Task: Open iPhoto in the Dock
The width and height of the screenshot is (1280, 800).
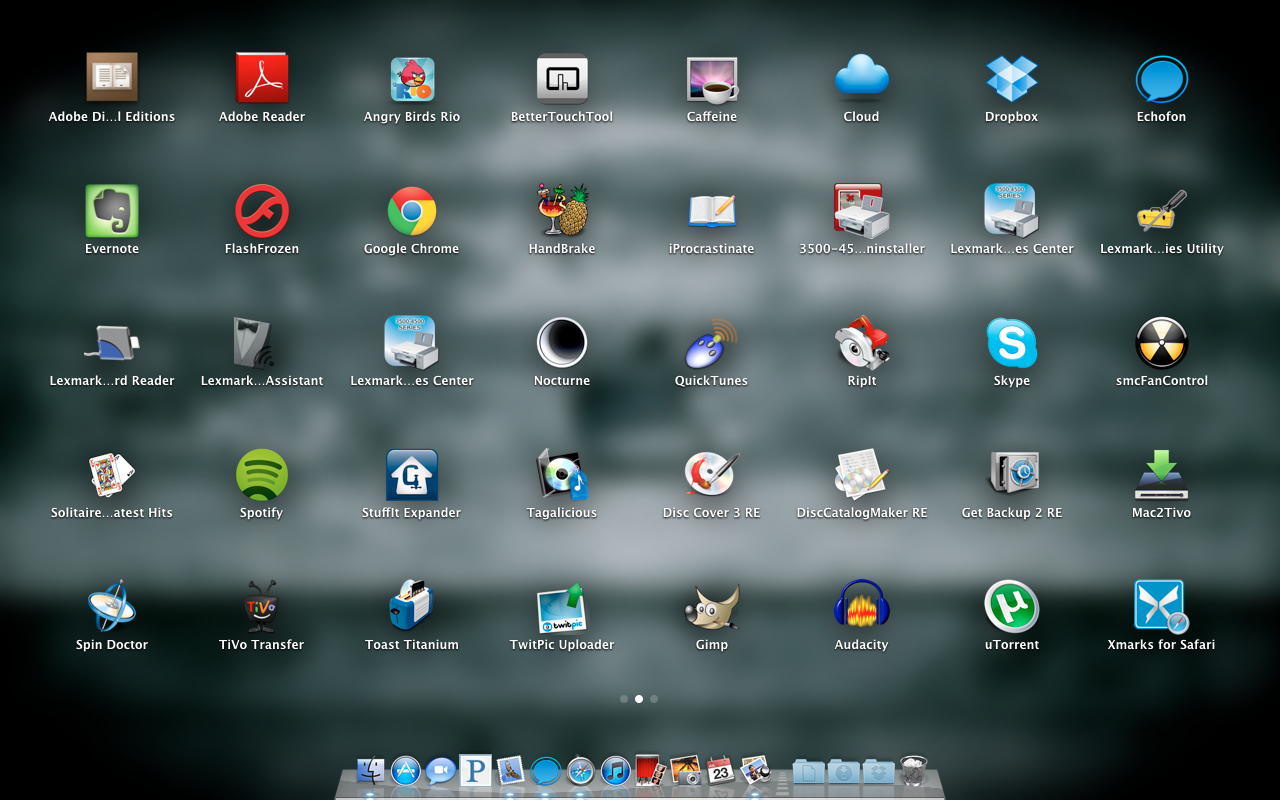Action: tap(686, 770)
